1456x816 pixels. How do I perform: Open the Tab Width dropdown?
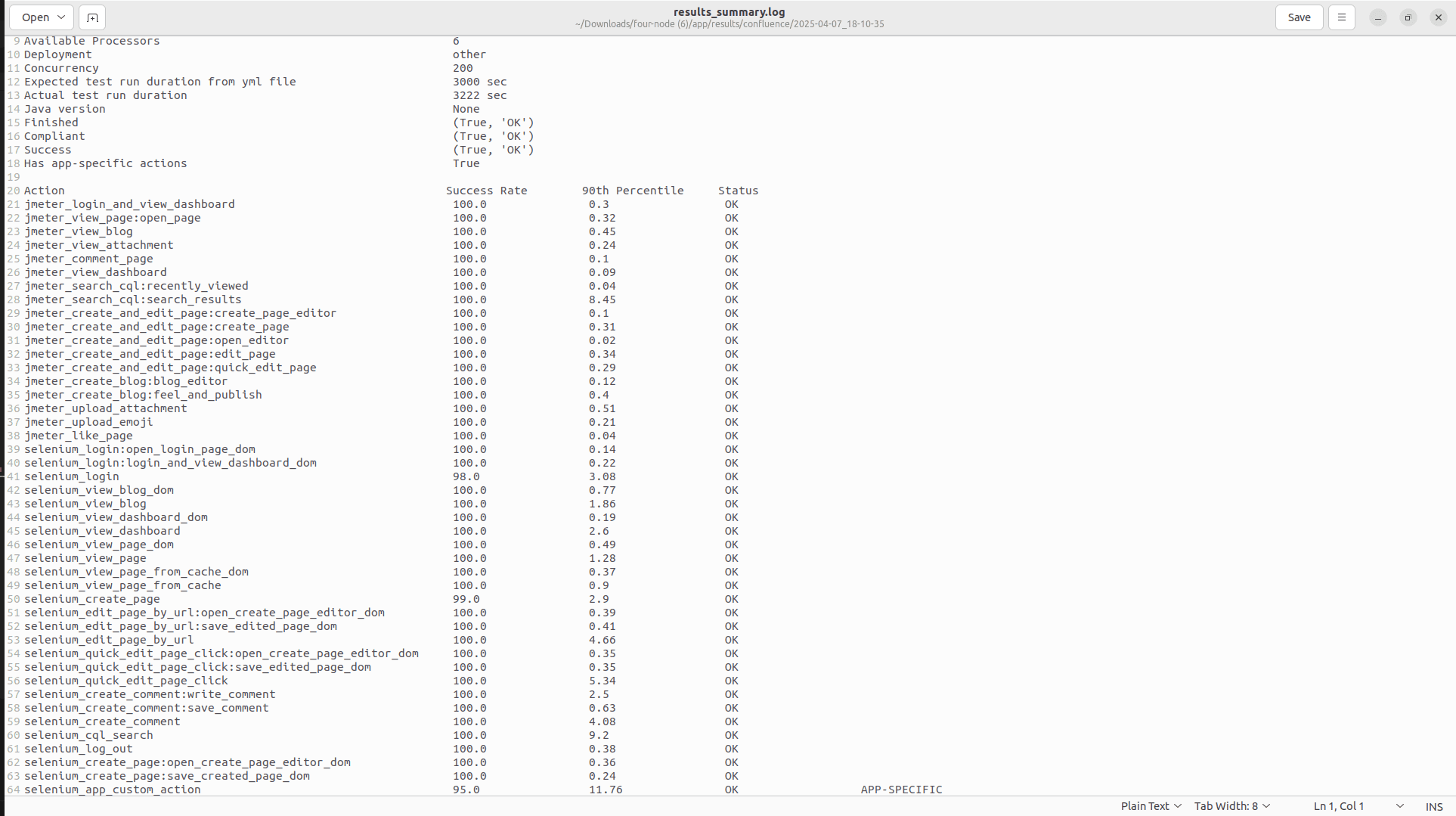tap(1231, 806)
